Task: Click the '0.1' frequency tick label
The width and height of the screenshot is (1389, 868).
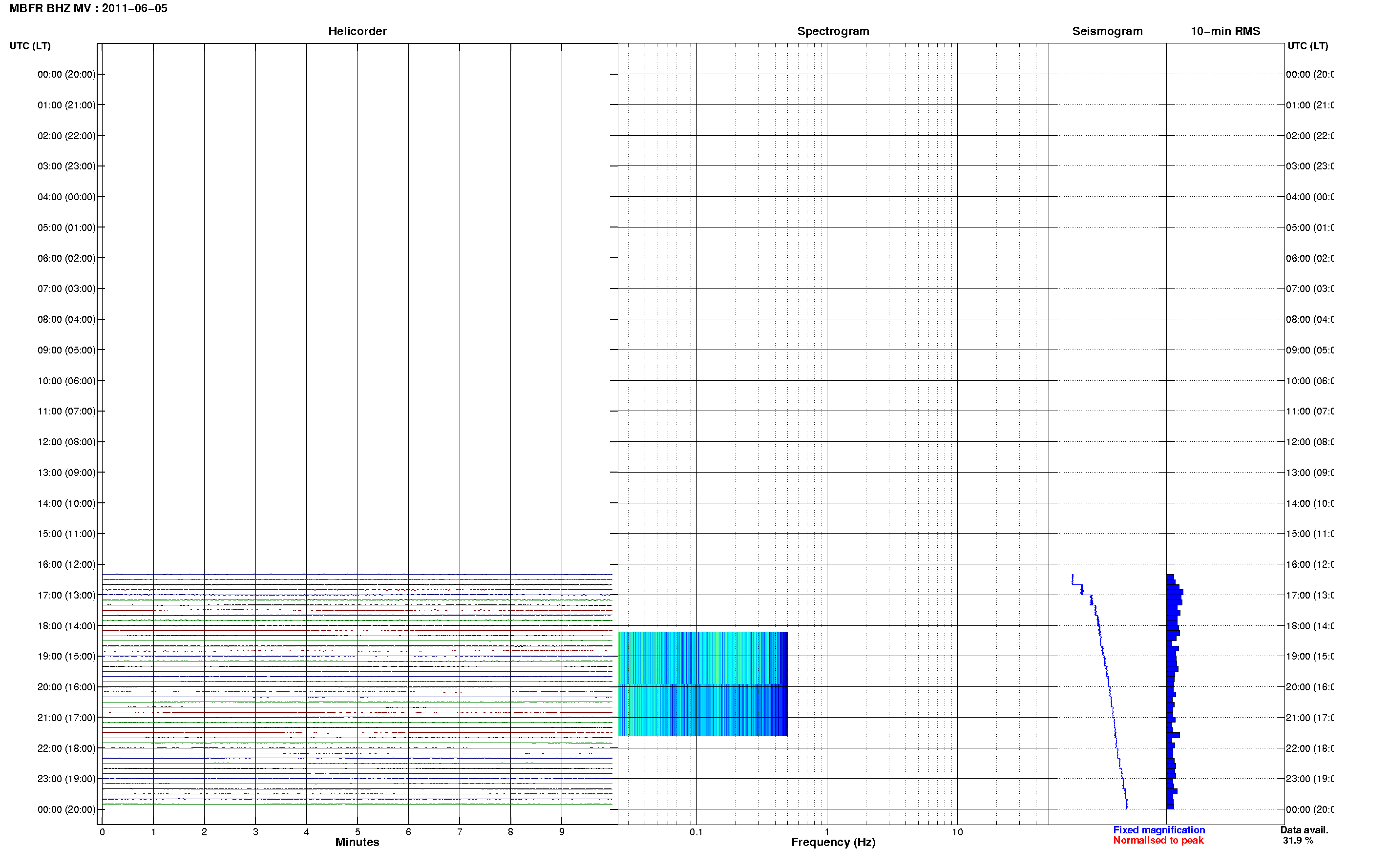Action: [x=696, y=832]
